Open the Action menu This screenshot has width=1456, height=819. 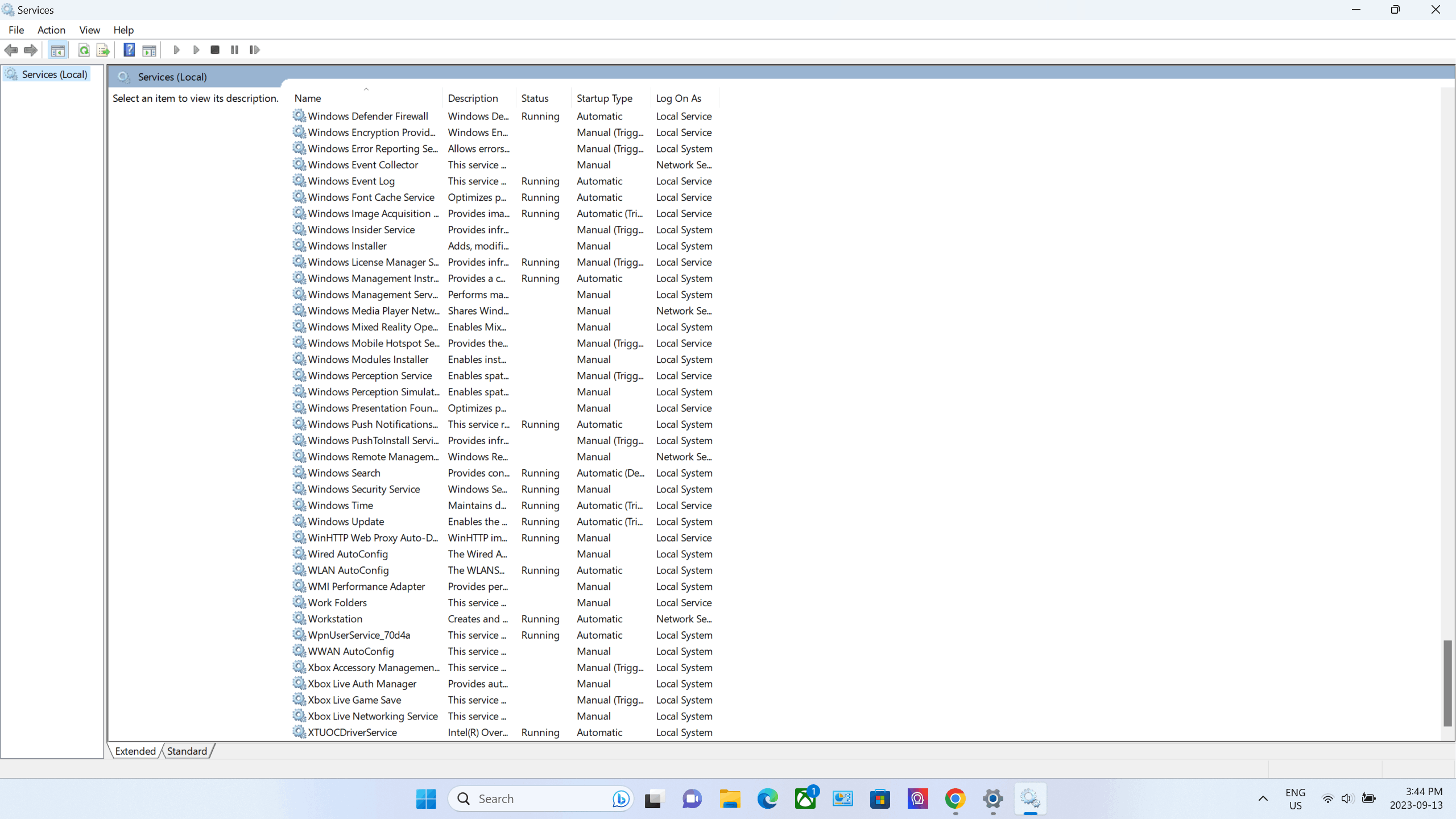point(51,30)
